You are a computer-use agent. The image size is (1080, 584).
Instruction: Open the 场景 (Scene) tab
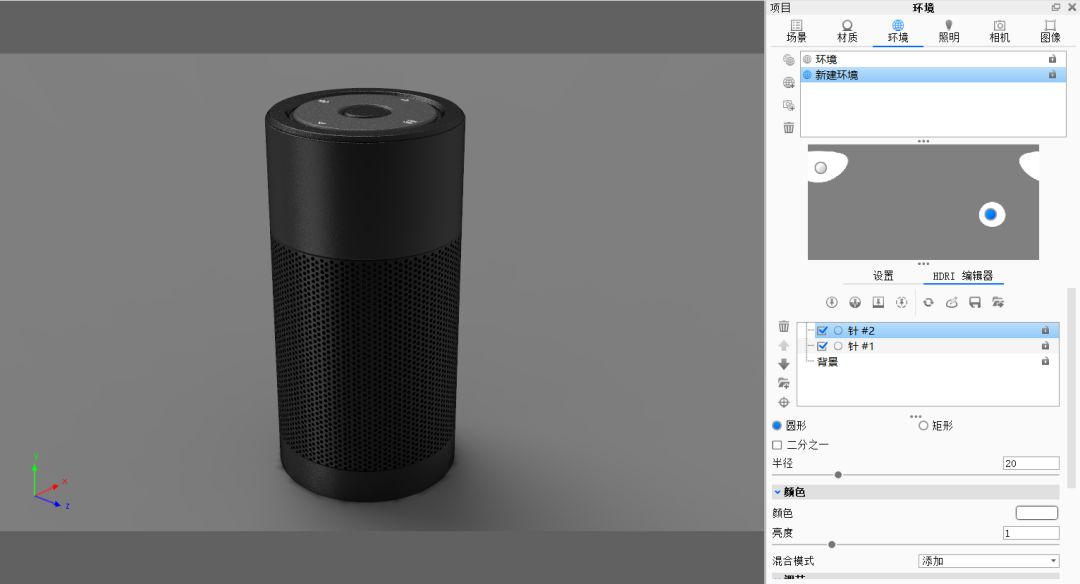point(796,32)
